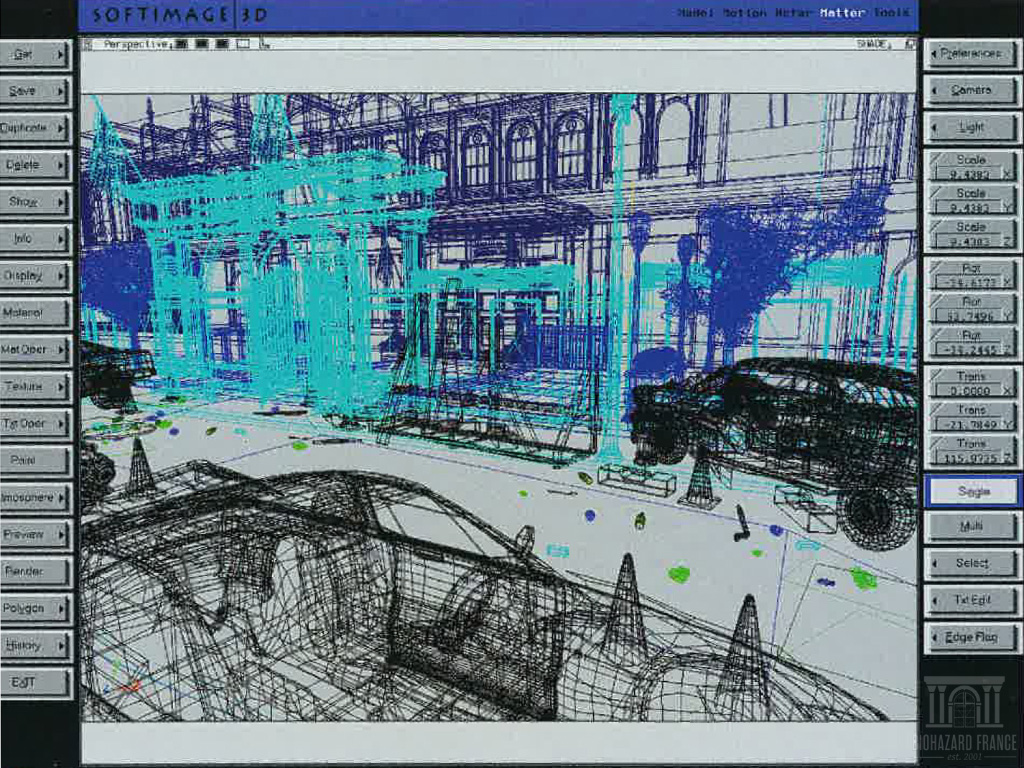
Task: Switch to the Motion module
Action: 745,13
